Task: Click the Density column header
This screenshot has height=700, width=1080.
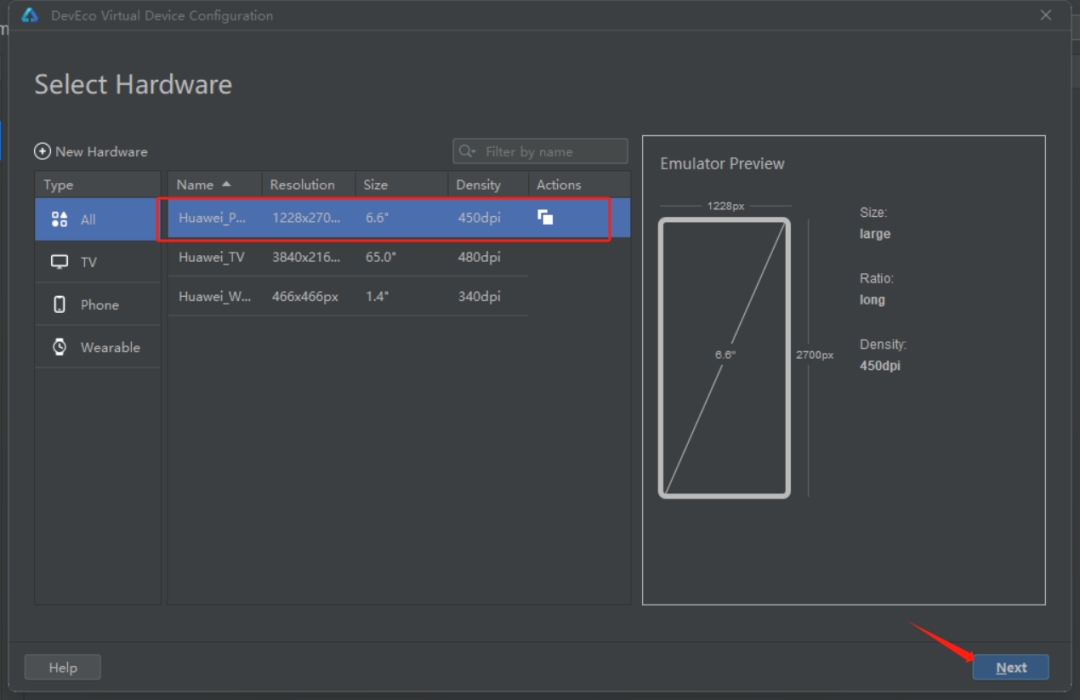Action: 478,185
